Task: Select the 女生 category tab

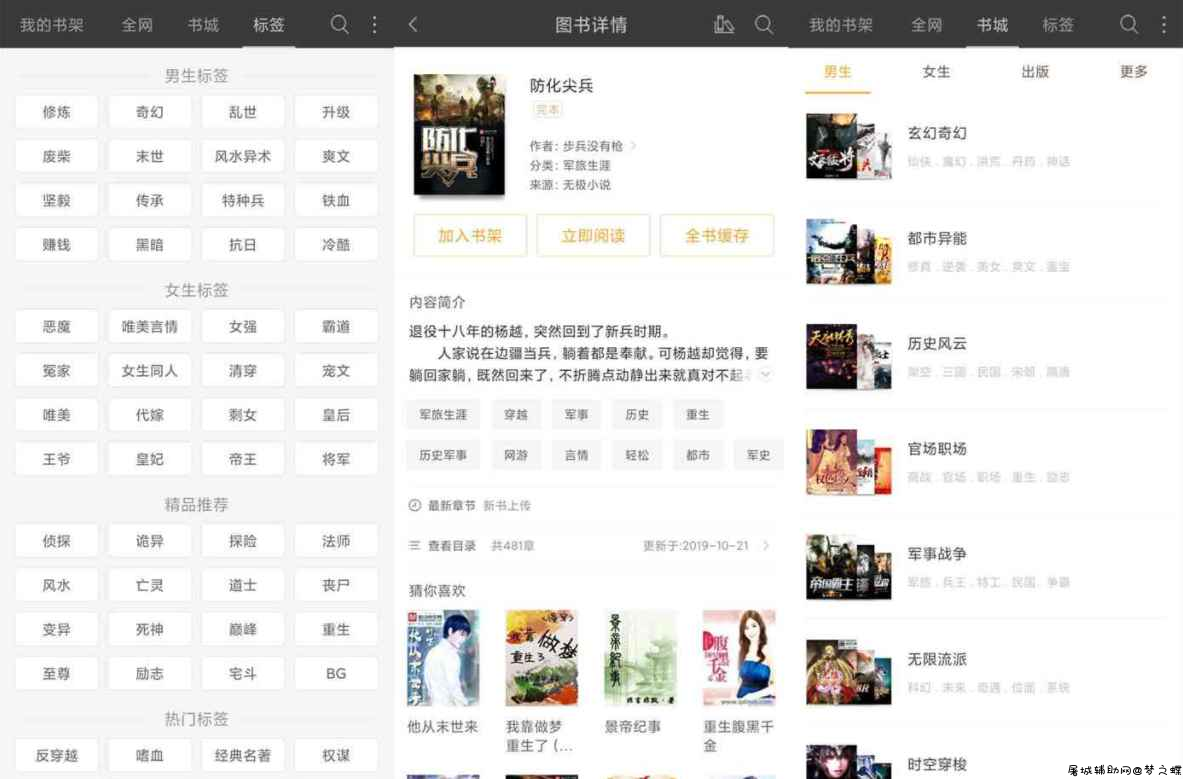Action: point(936,72)
